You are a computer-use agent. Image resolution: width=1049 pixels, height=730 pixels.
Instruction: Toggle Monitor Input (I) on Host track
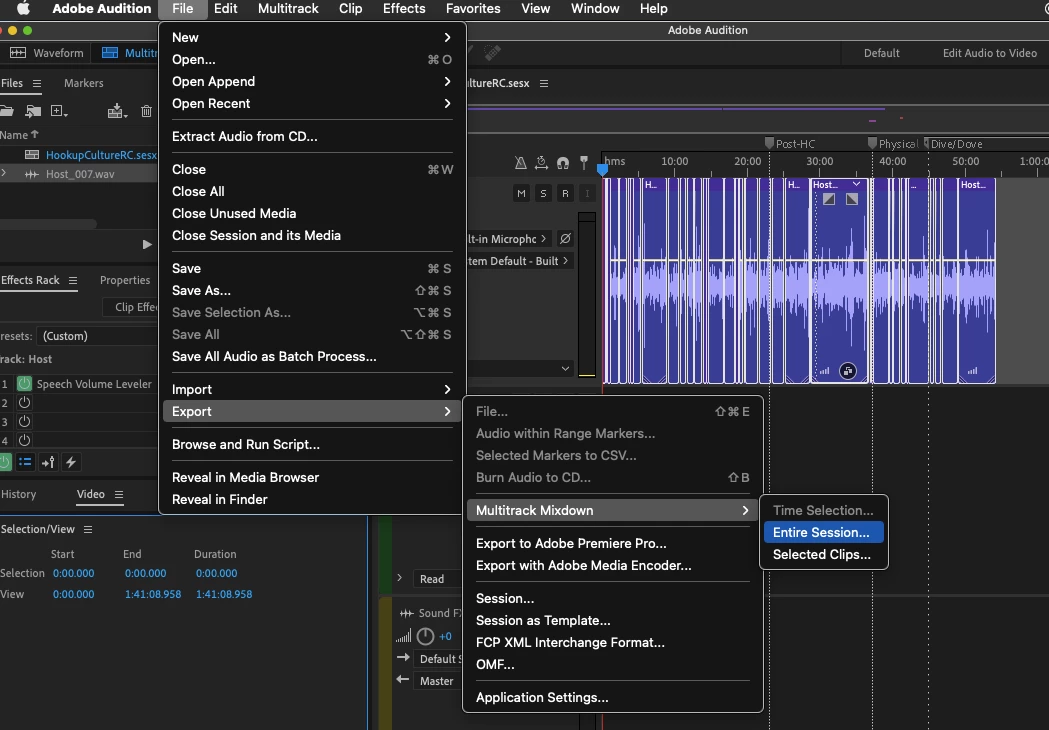point(587,193)
